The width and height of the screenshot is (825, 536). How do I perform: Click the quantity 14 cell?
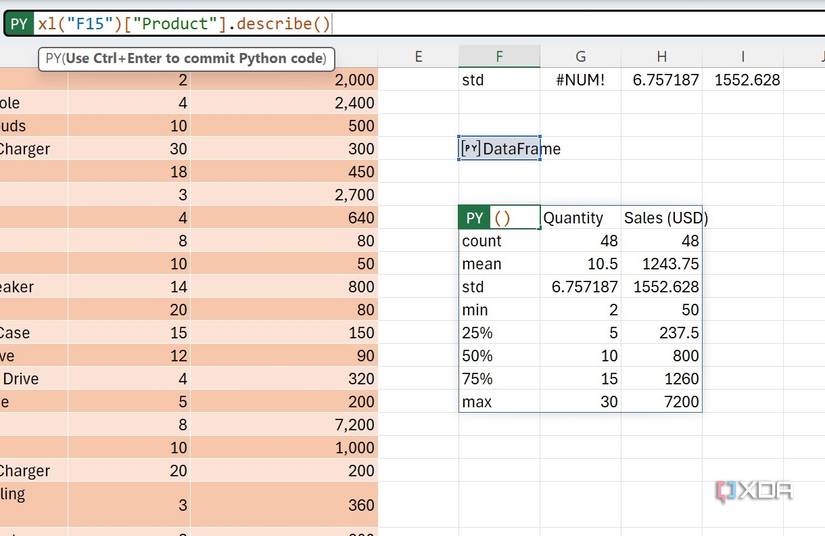click(x=129, y=287)
